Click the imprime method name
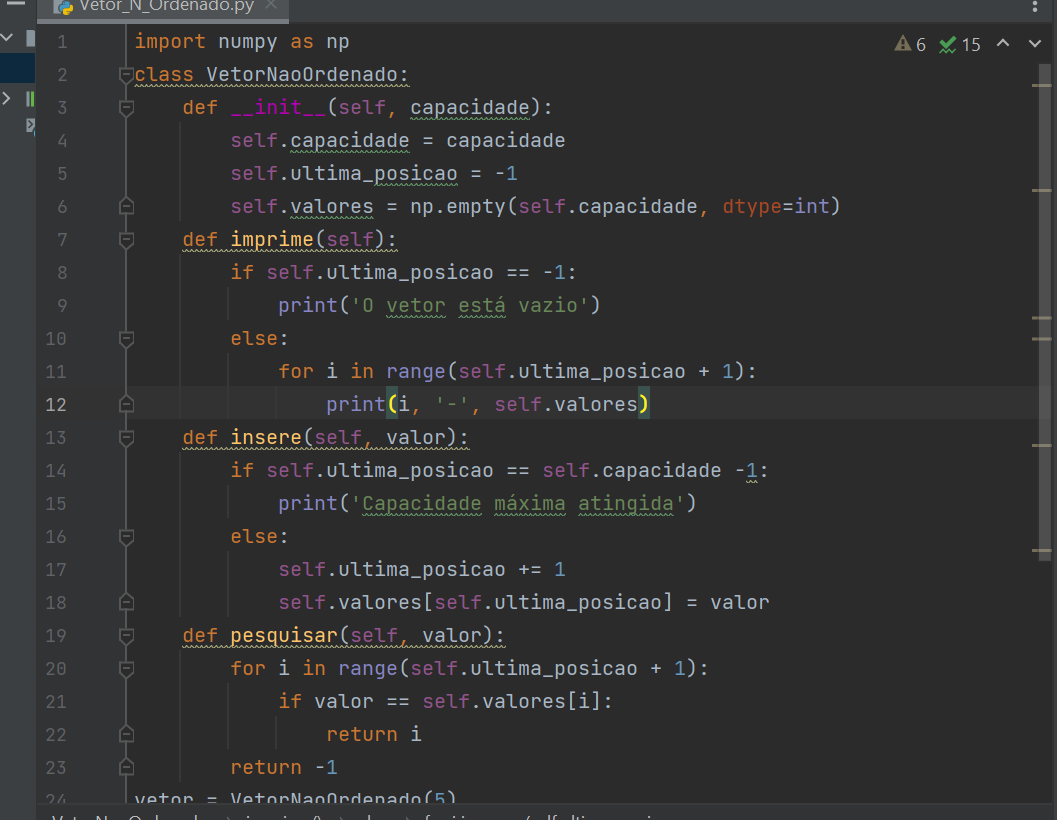 click(272, 239)
